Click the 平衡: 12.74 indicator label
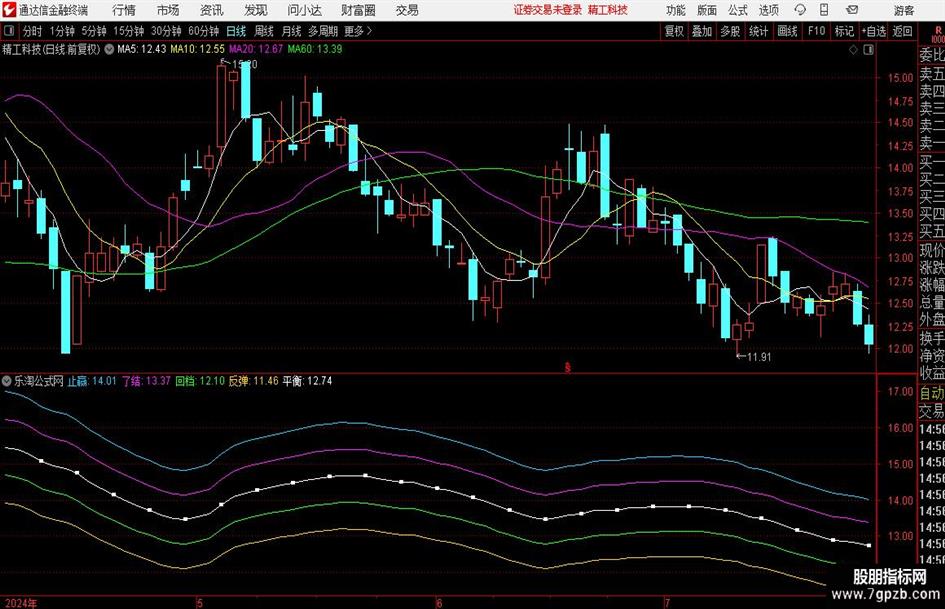 [x=307, y=381]
